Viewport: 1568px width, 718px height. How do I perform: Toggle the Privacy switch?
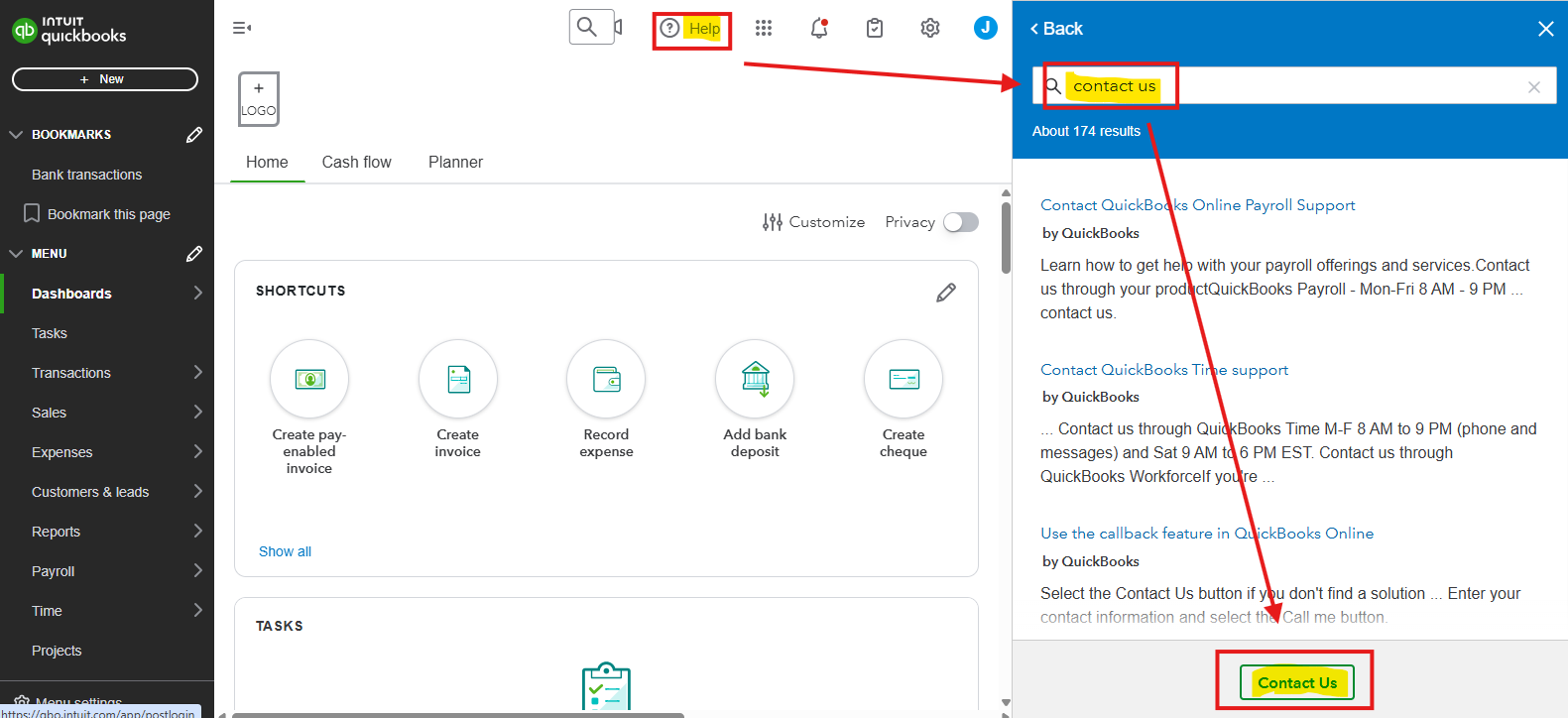coord(960,222)
